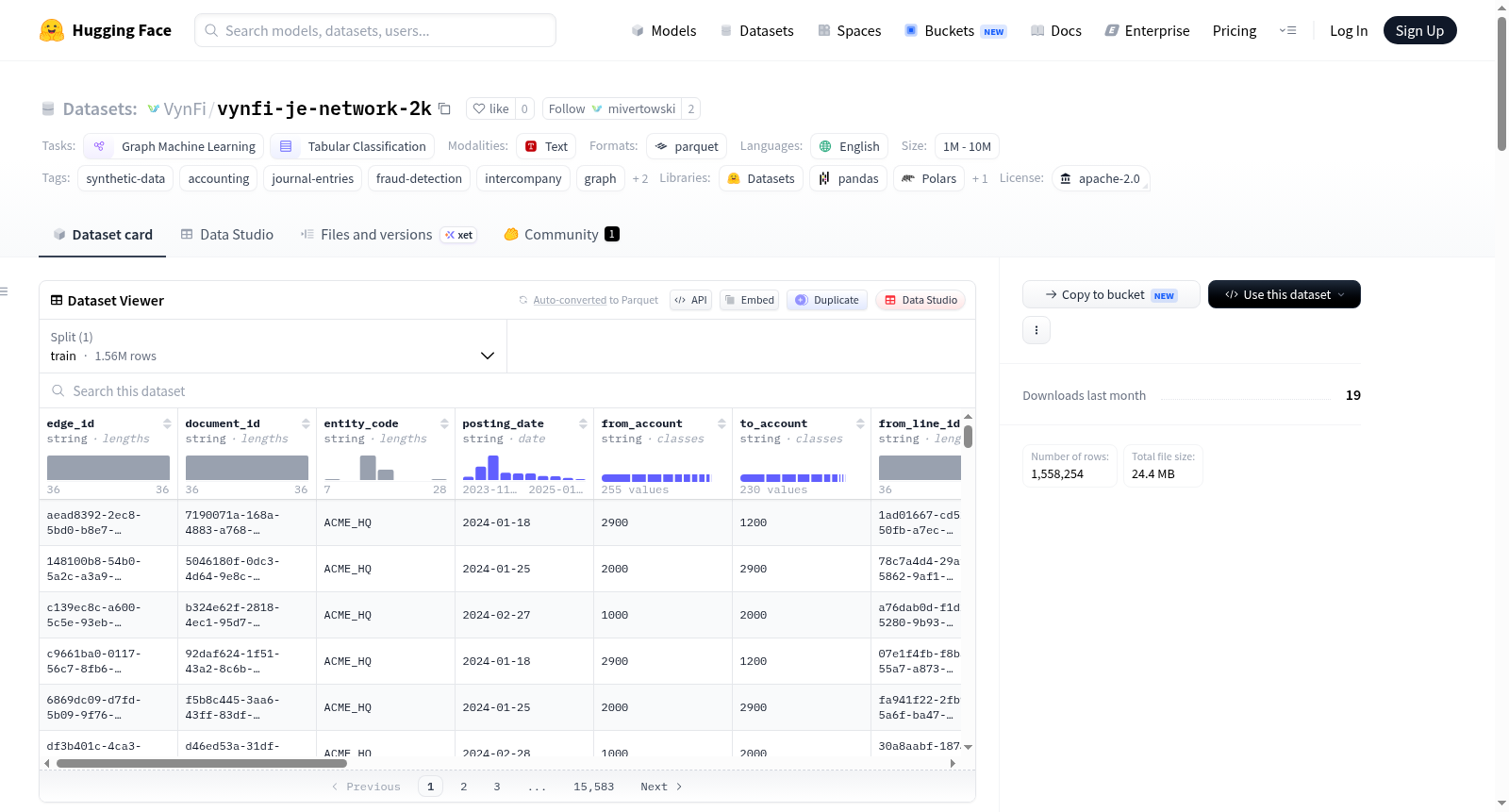Click Copy to bucket button

point(1111,294)
